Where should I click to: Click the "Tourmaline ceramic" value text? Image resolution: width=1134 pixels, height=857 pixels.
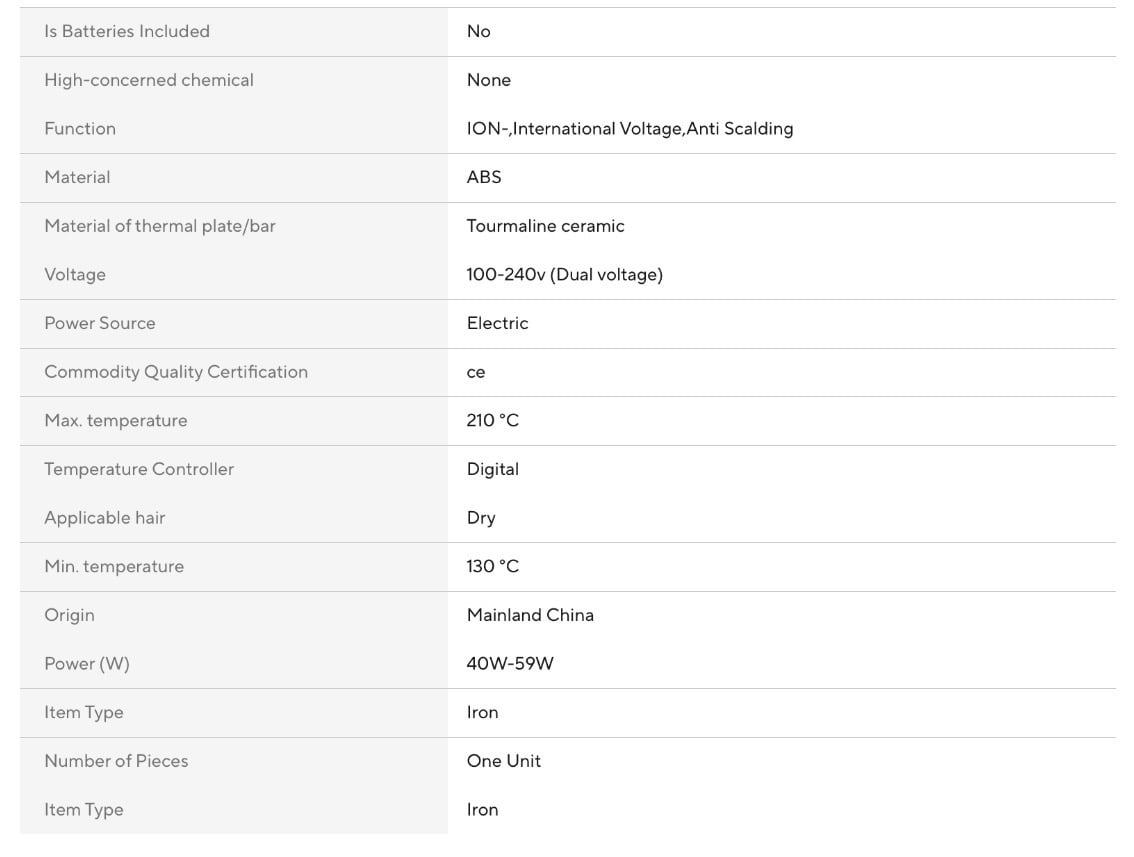(545, 226)
